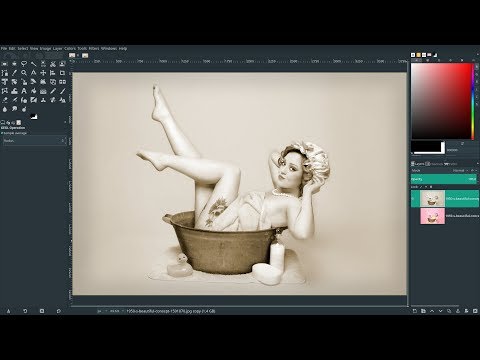Click the raise layer arrow icon

432,311
